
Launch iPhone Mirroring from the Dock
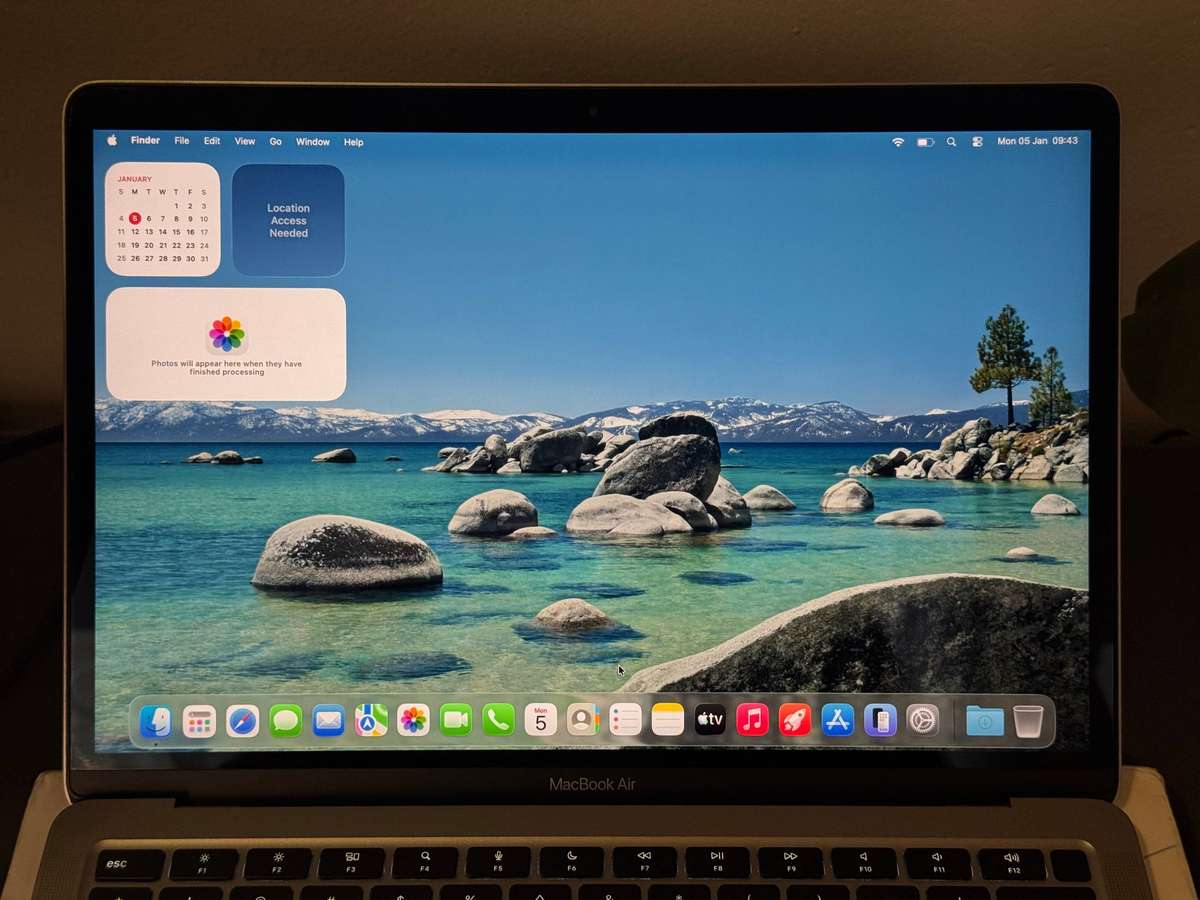(880, 720)
